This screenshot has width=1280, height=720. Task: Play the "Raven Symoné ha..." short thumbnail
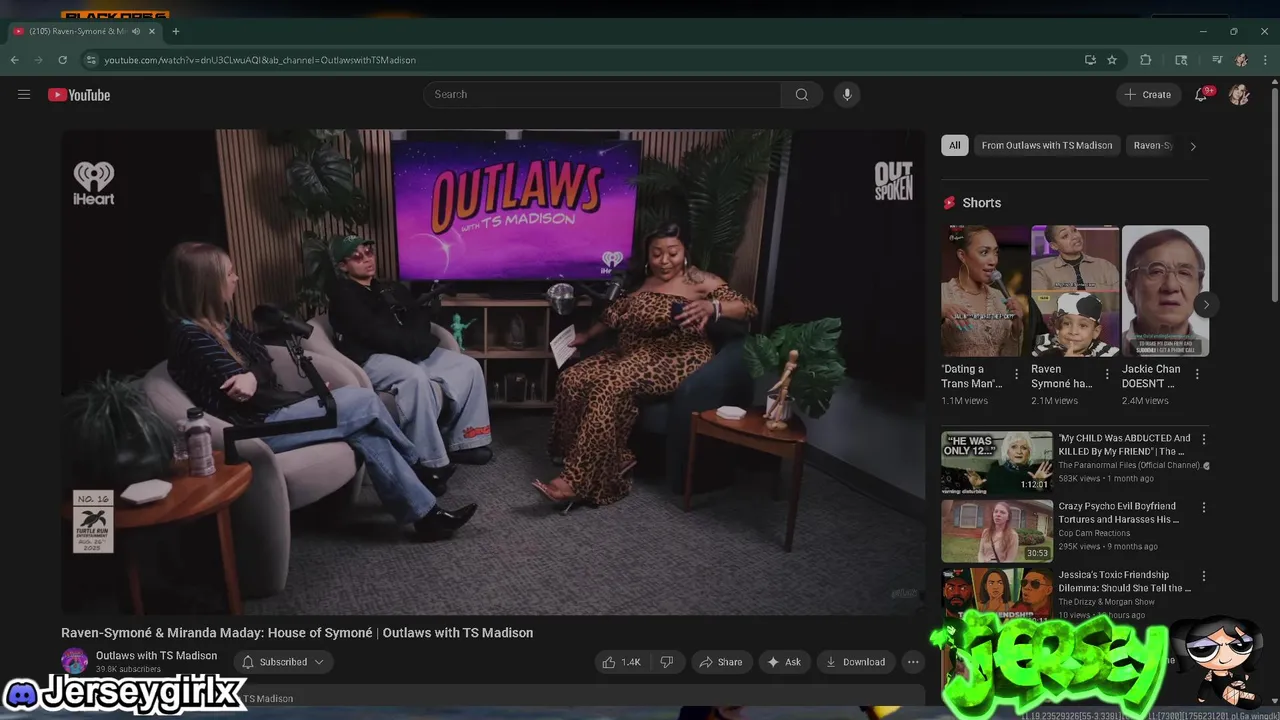[x=1075, y=291]
